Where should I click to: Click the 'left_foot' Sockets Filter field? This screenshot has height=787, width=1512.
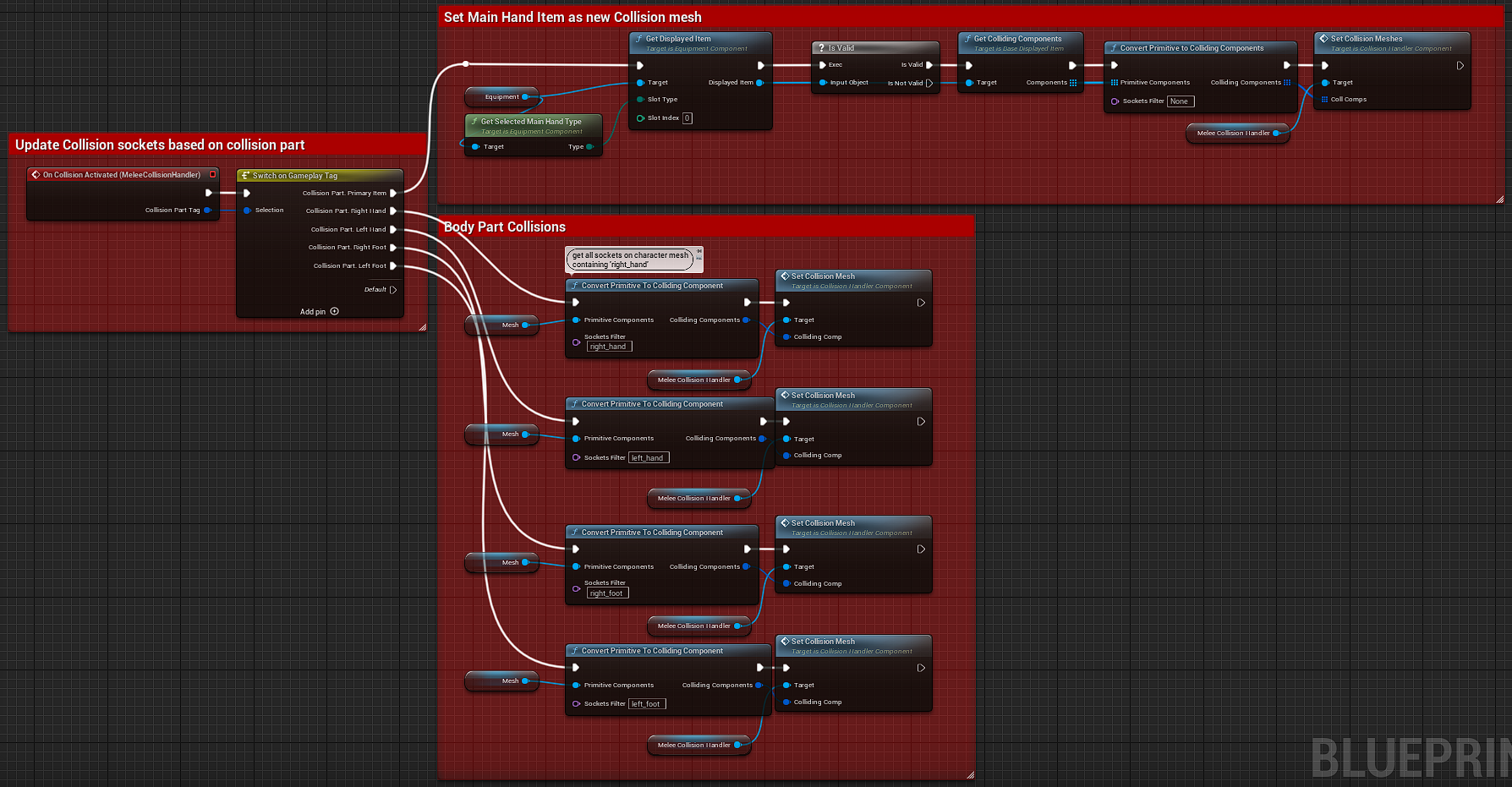point(647,703)
